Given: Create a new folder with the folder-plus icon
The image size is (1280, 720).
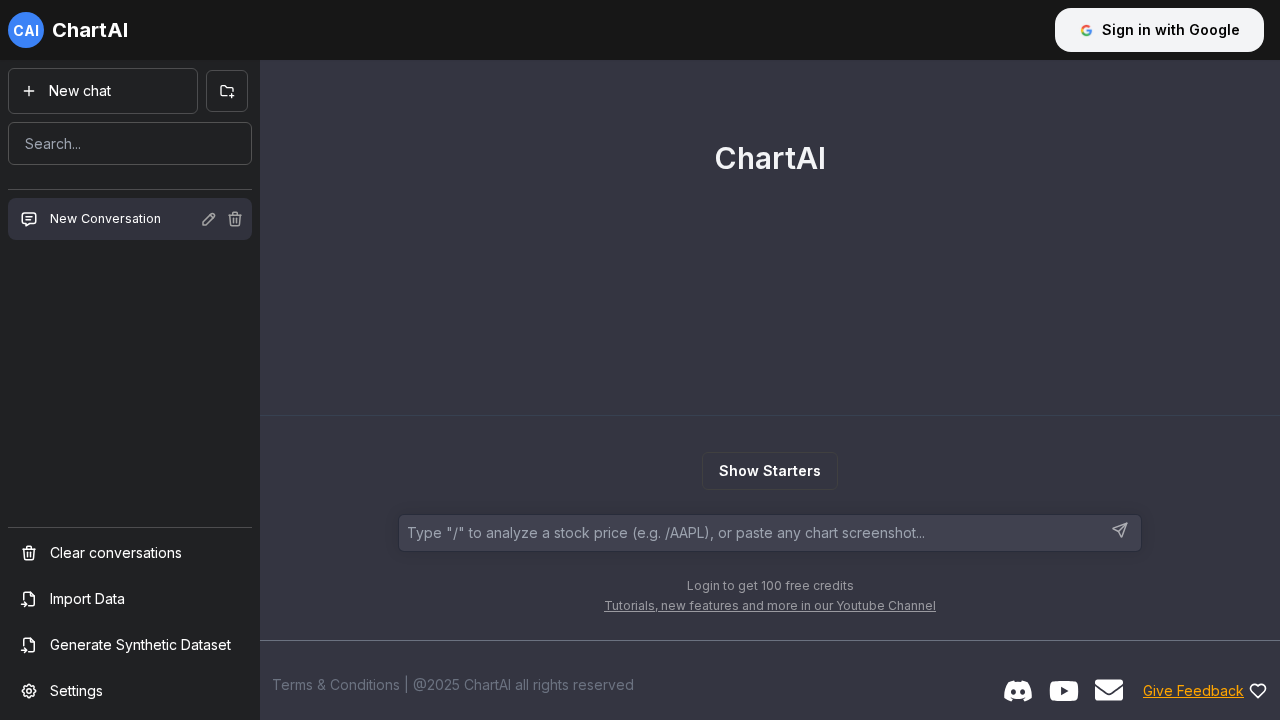Looking at the screenshot, I should pos(226,91).
